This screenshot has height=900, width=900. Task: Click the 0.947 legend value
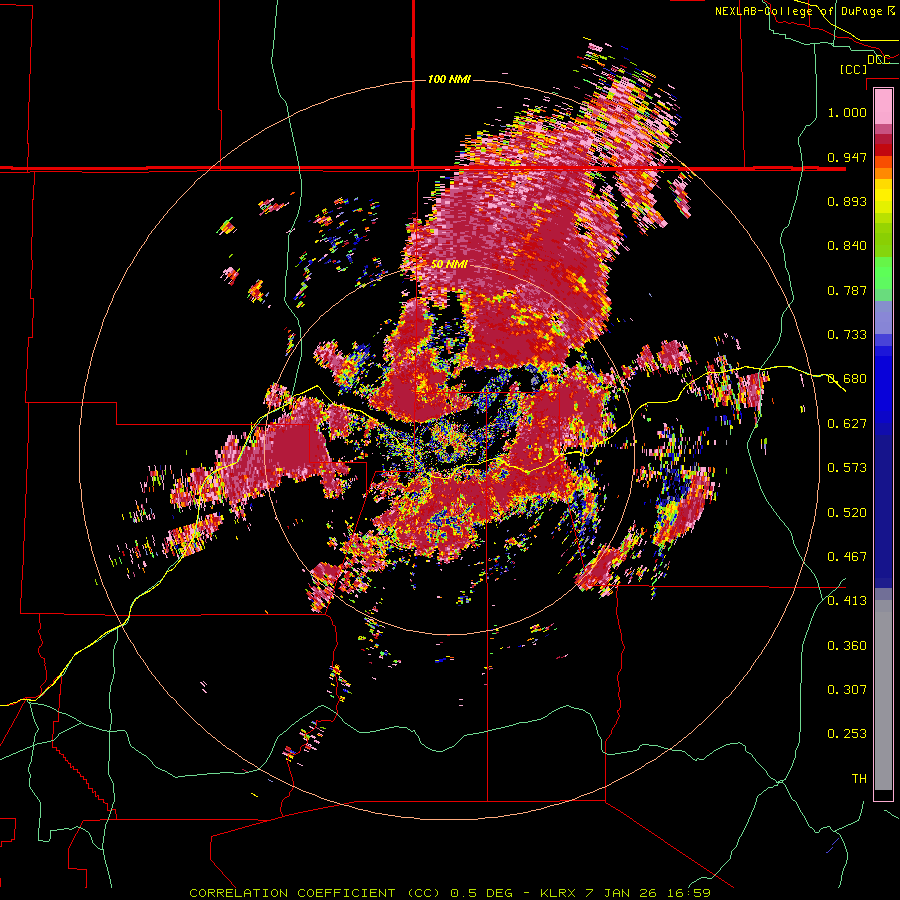pos(847,157)
